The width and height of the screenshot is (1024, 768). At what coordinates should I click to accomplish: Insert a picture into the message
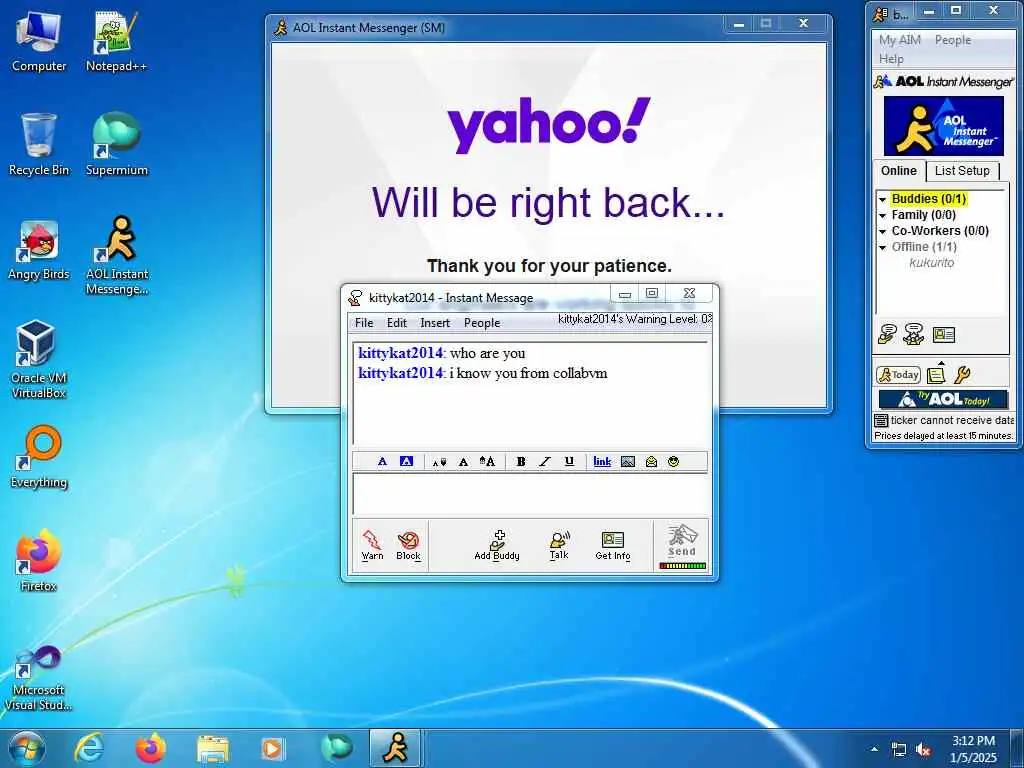(628, 462)
